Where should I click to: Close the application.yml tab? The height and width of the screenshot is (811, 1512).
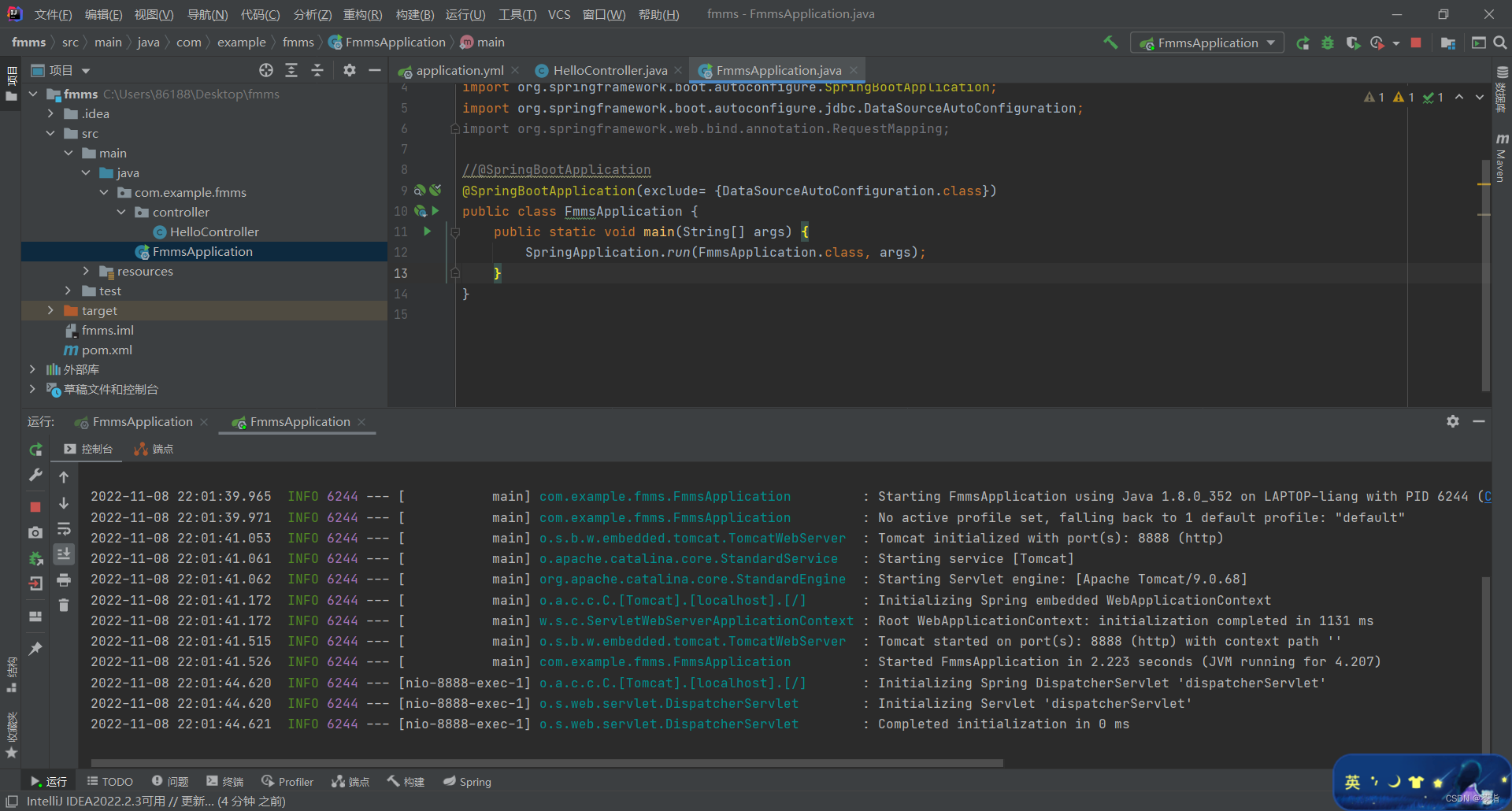coord(515,70)
